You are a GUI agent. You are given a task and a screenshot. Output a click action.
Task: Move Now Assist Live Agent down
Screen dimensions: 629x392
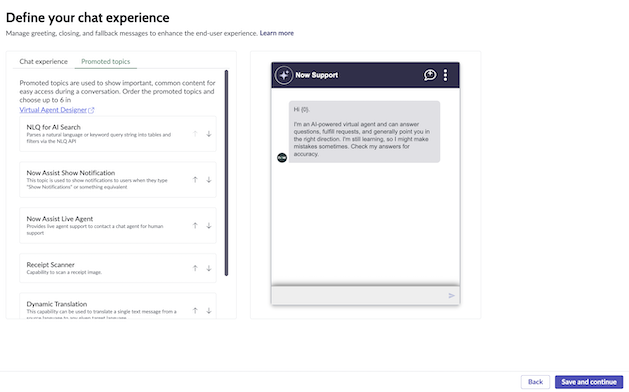tap(209, 225)
